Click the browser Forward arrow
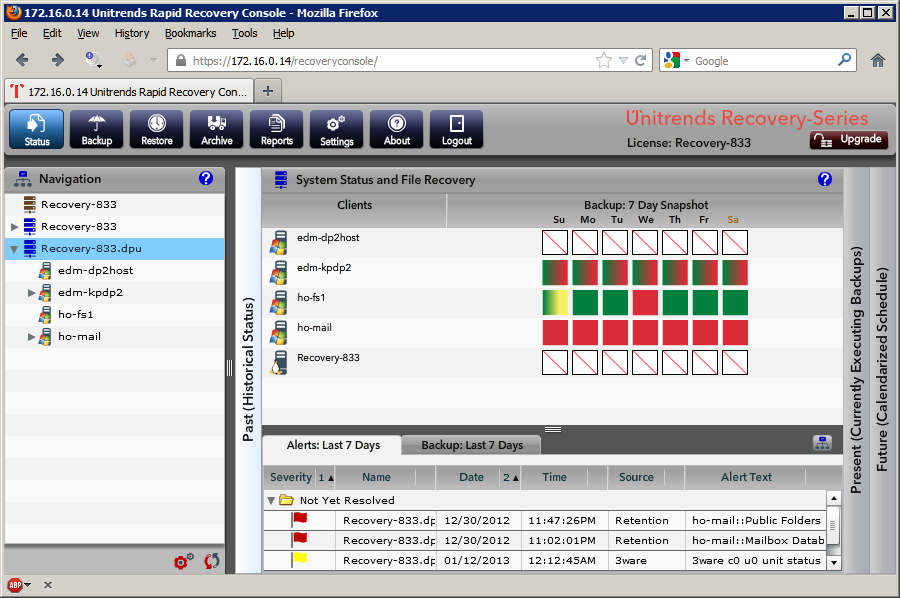Viewport: 900px width, 598px height. pos(57,60)
